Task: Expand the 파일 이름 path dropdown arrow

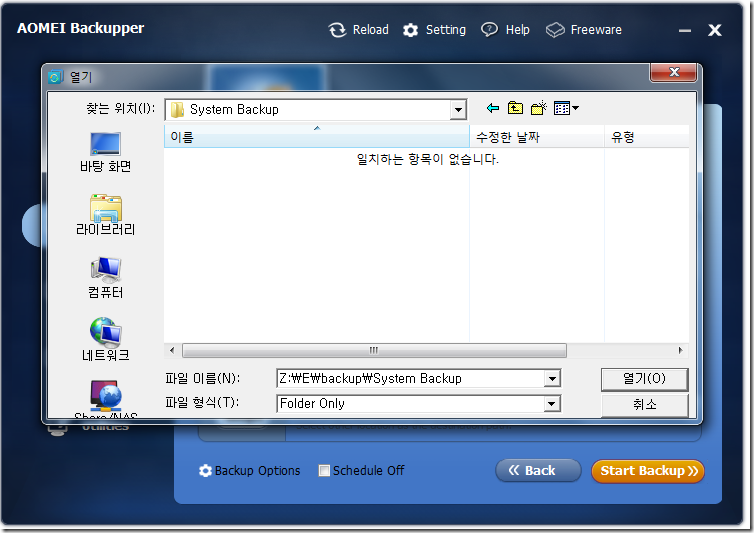Action: click(553, 379)
